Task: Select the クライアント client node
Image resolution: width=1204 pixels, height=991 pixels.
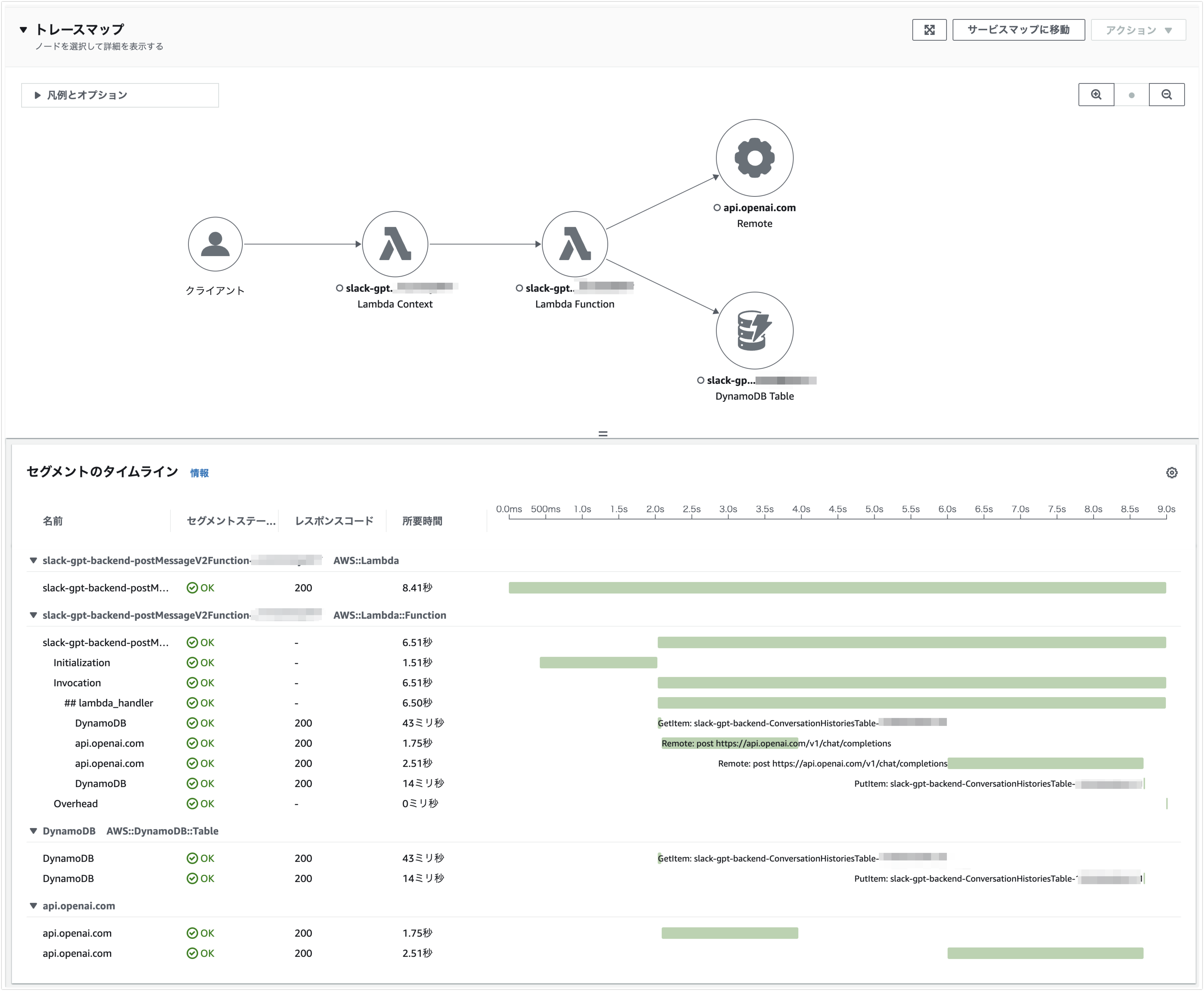Action: 215,244
